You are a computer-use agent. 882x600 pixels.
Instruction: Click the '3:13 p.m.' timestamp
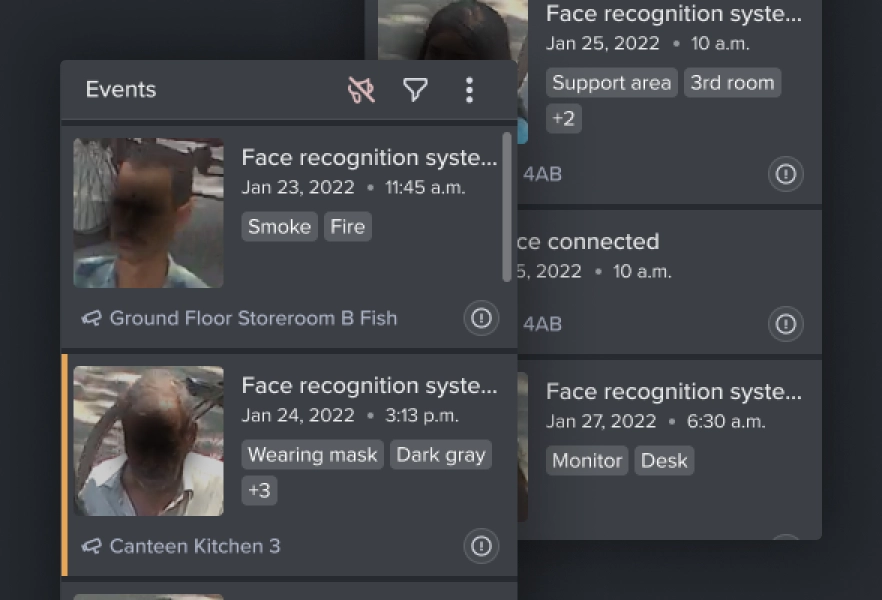pos(422,416)
